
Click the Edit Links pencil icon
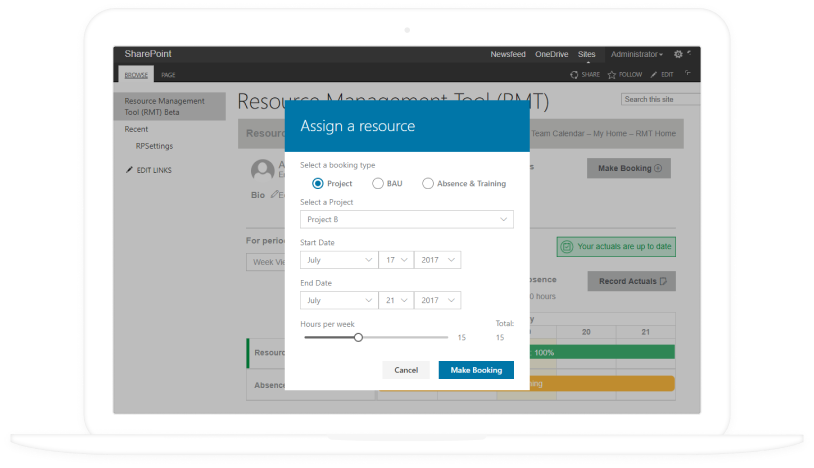[x=130, y=170]
